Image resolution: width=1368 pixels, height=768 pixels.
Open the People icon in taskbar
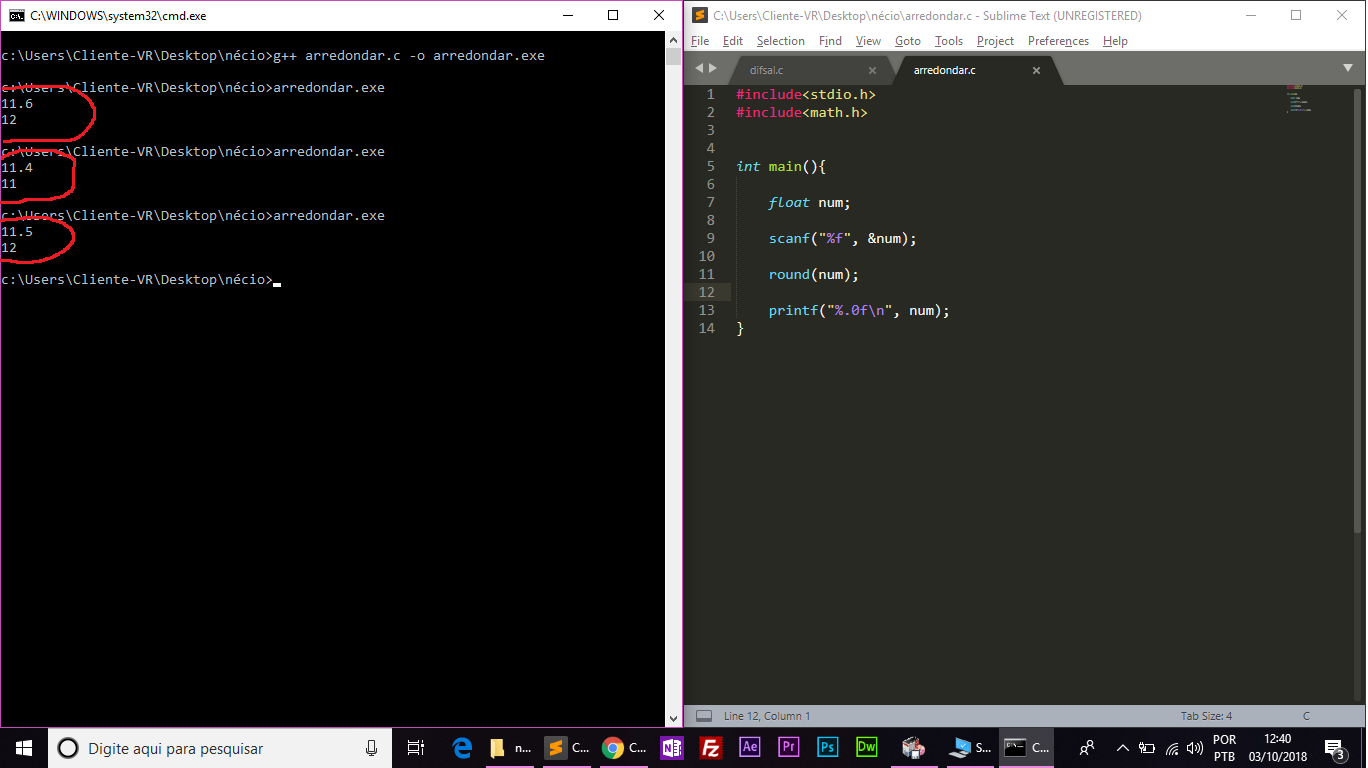click(x=1087, y=748)
